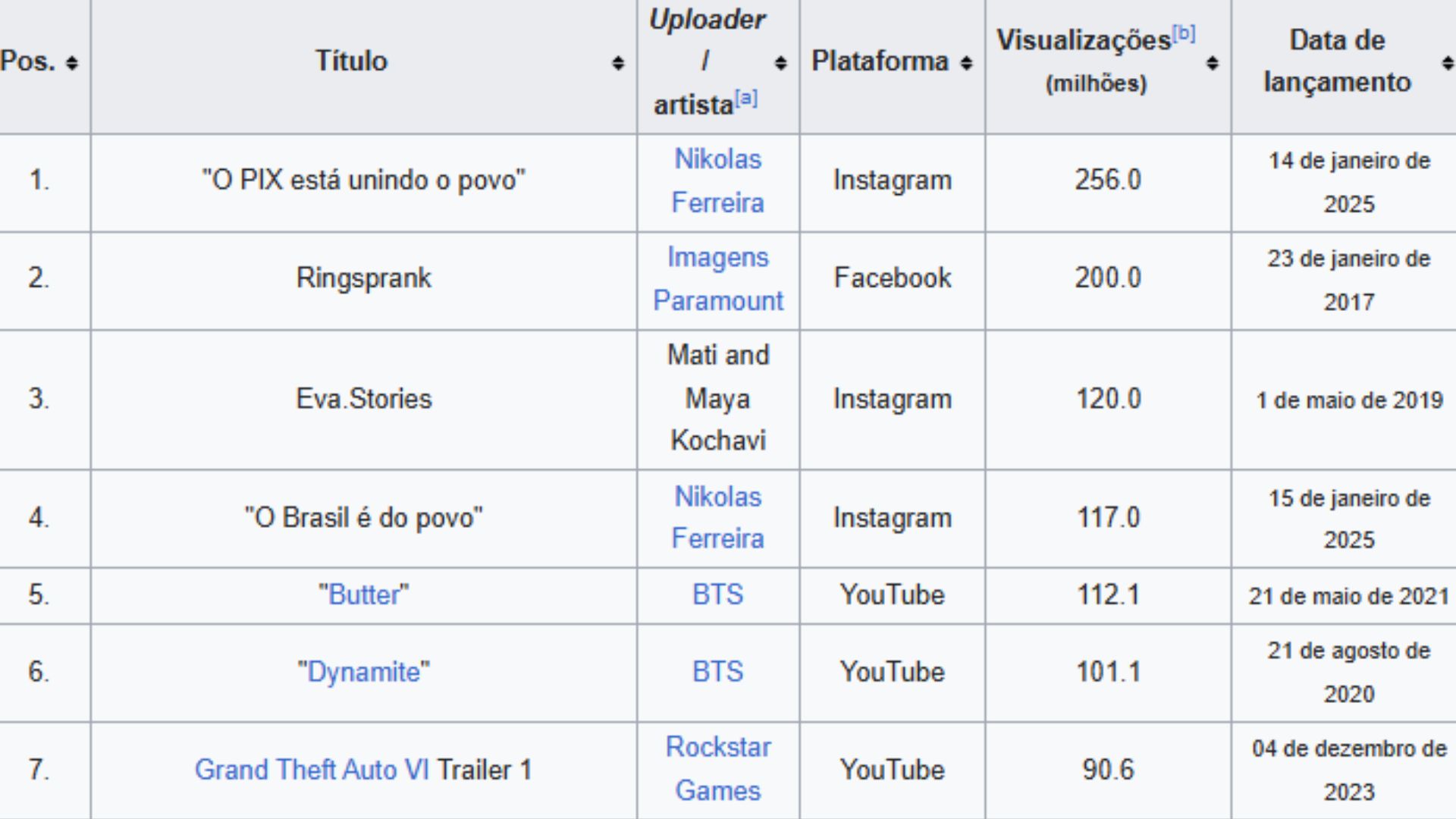Sort table by Pos. column arrows

coord(72,63)
